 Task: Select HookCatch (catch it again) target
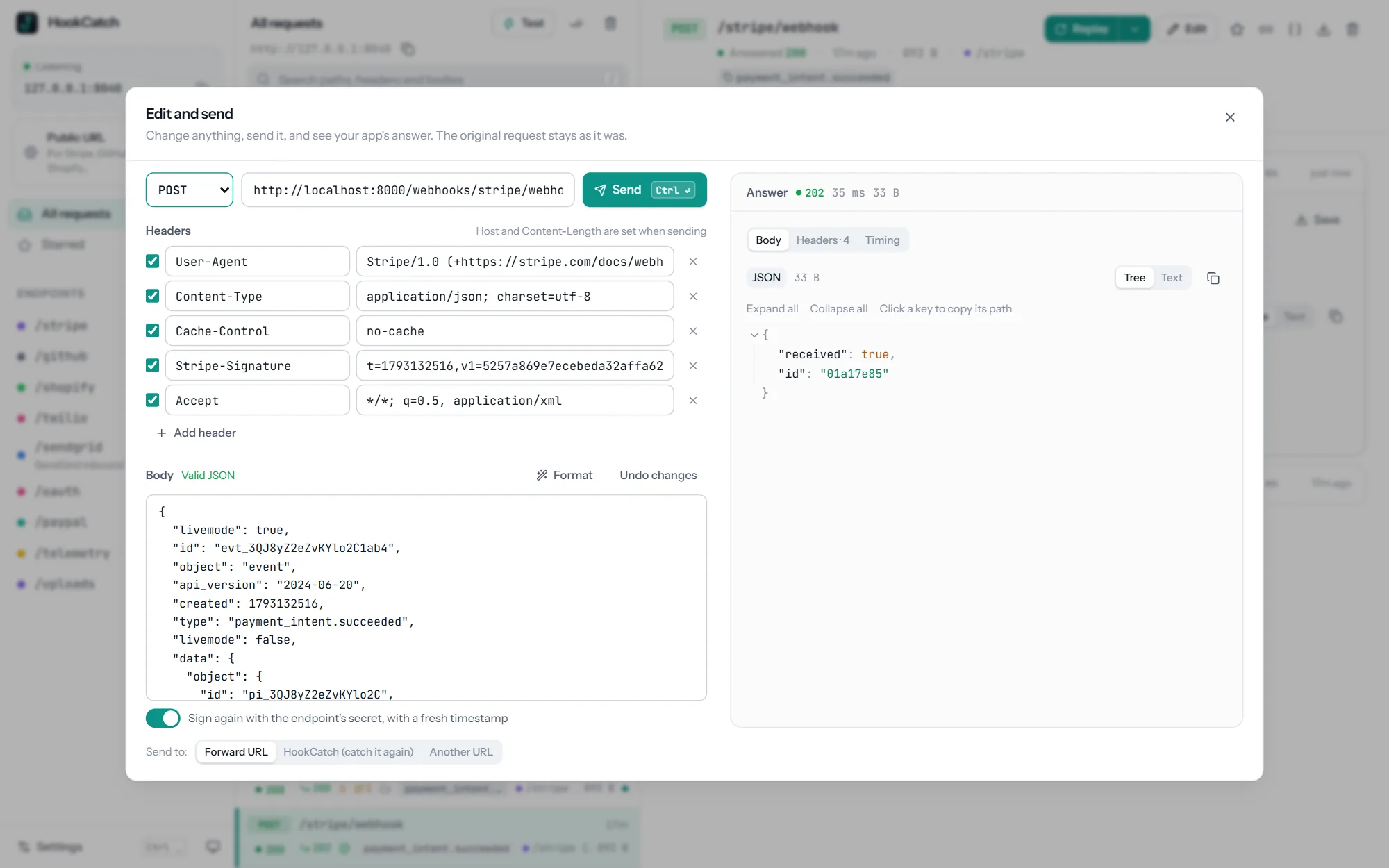[348, 751]
